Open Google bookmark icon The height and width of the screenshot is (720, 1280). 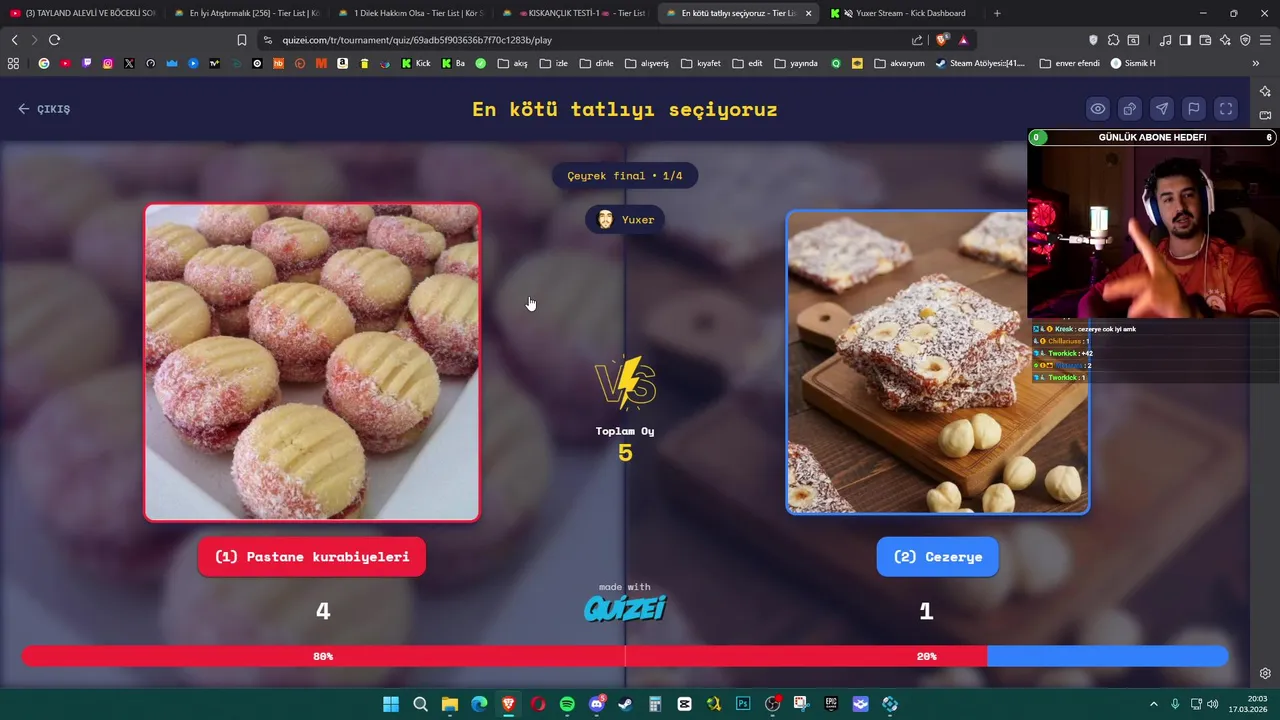[x=44, y=63]
